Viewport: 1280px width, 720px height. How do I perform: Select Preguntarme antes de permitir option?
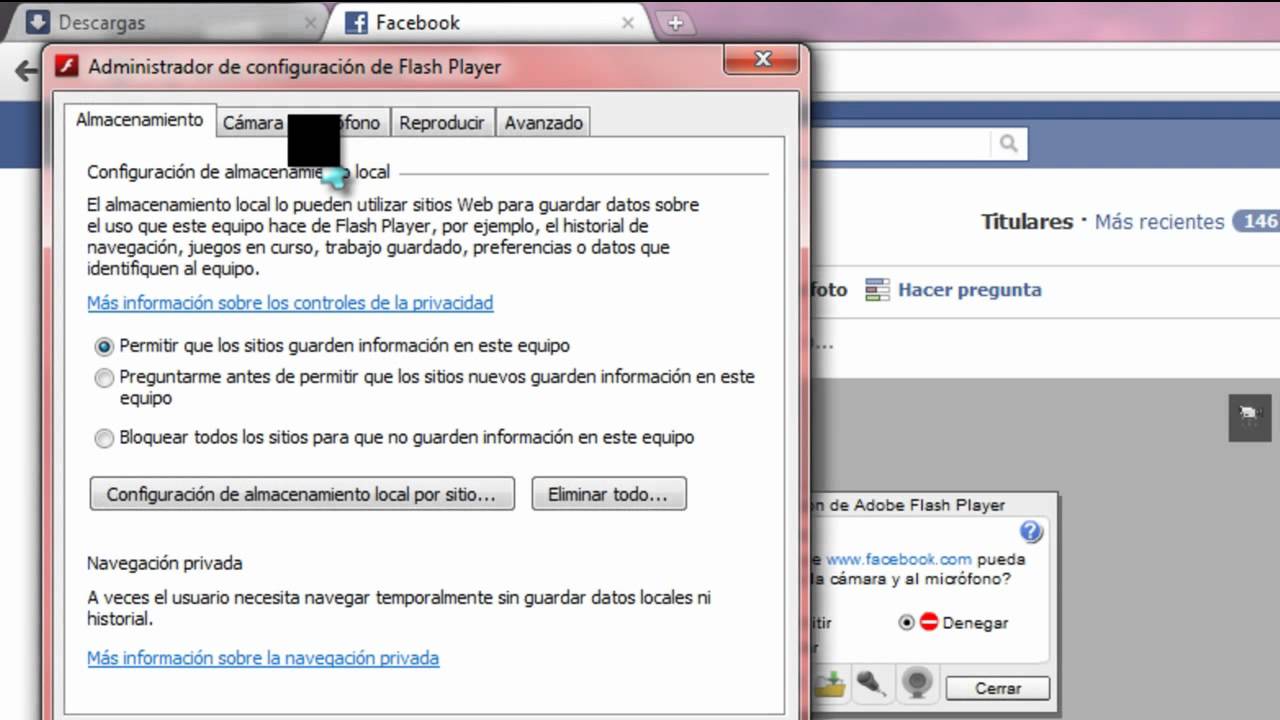pyautogui.click(x=104, y=378)
